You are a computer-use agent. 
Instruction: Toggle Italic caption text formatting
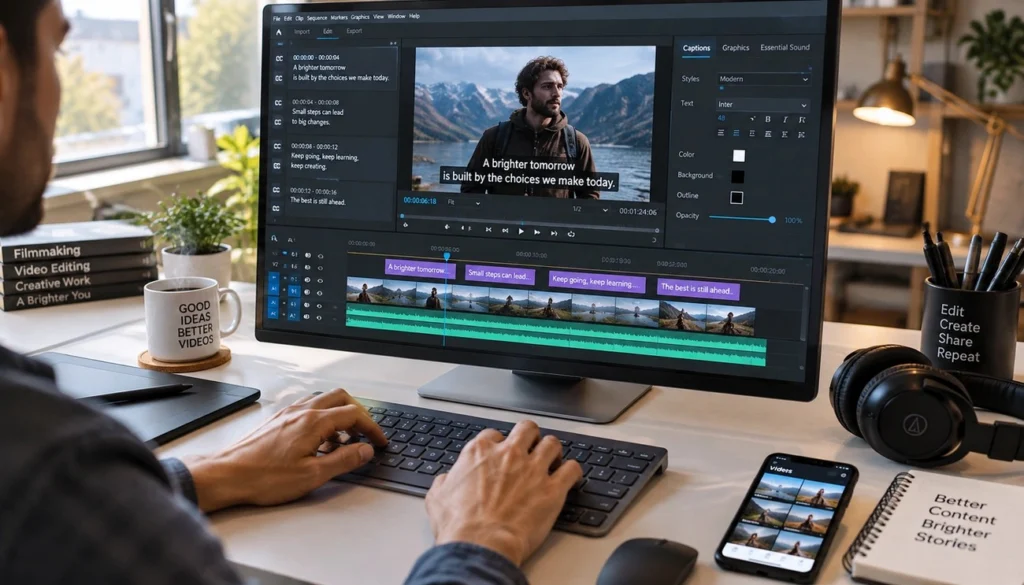[784, 120]
